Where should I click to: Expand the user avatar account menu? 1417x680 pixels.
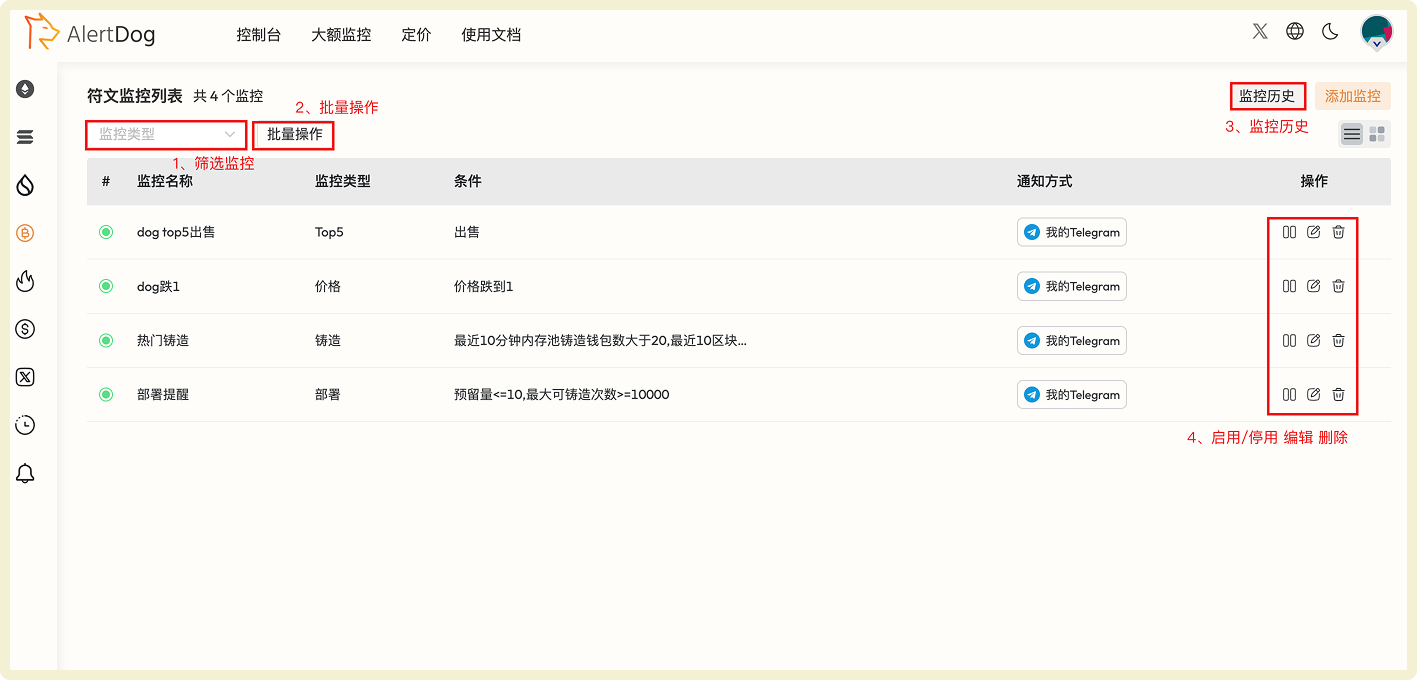[1376, 31]
